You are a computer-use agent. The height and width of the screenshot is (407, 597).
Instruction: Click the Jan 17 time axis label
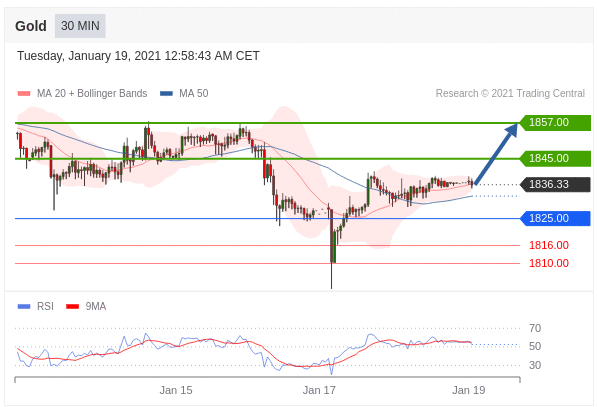pos(319,390)
